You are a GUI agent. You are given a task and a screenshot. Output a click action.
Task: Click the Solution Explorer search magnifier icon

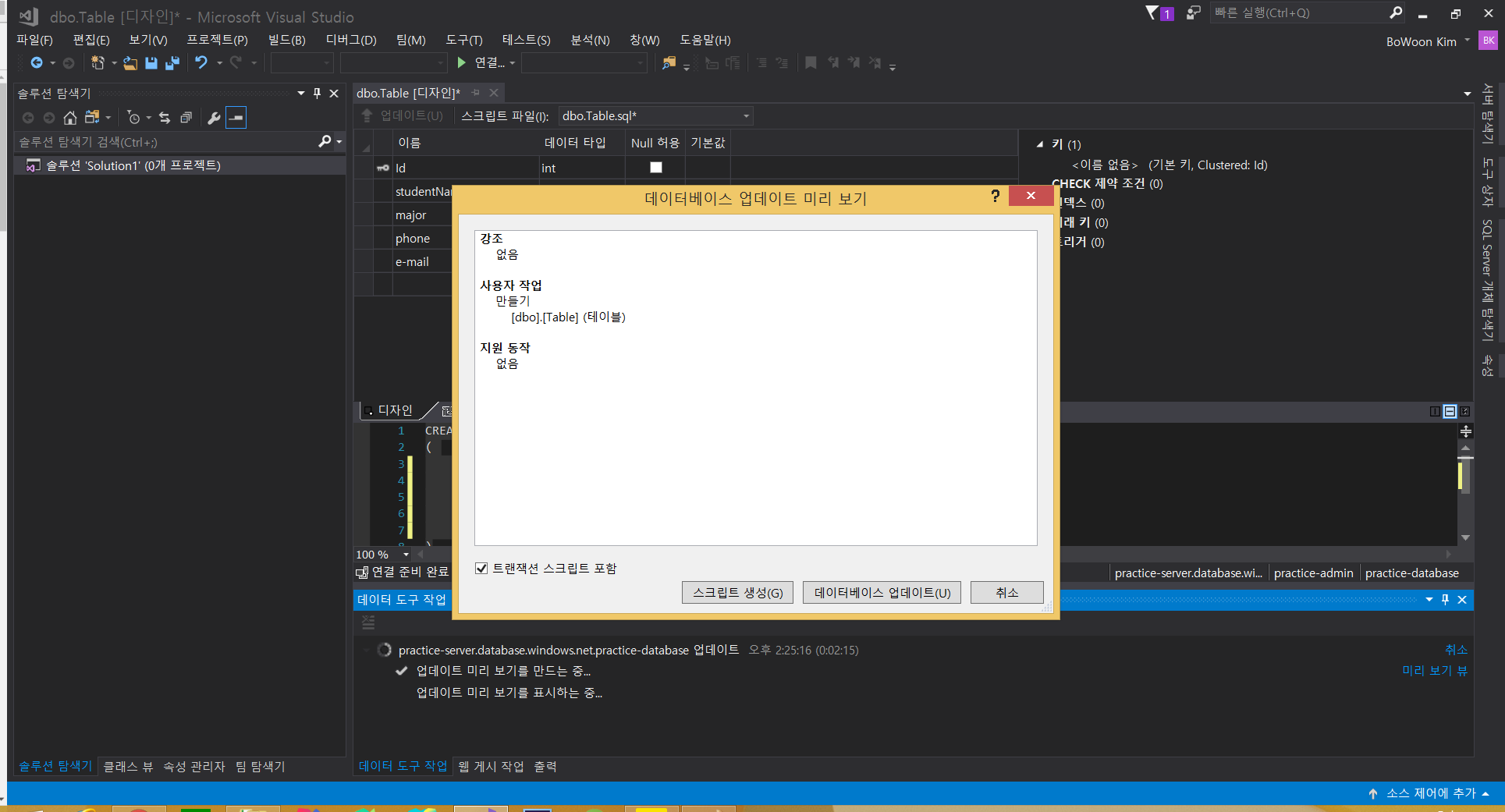[x=325, y=141]
